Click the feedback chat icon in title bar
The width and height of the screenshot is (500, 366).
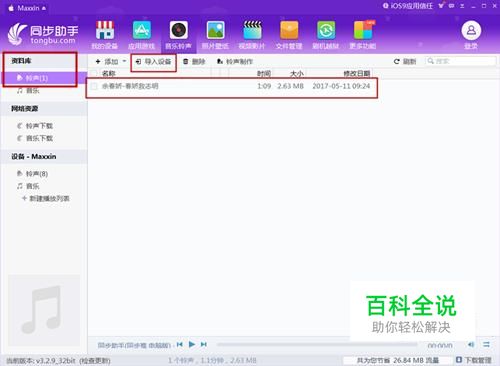(x=452, y=6)
